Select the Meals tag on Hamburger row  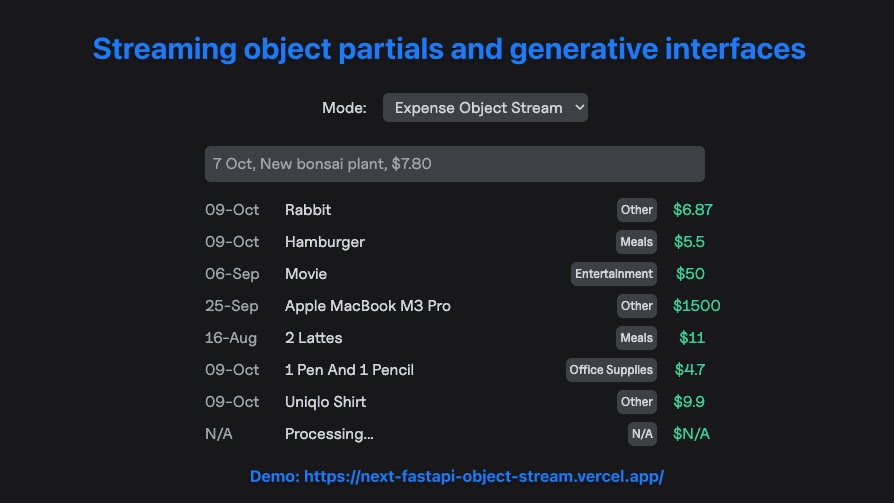636,242
